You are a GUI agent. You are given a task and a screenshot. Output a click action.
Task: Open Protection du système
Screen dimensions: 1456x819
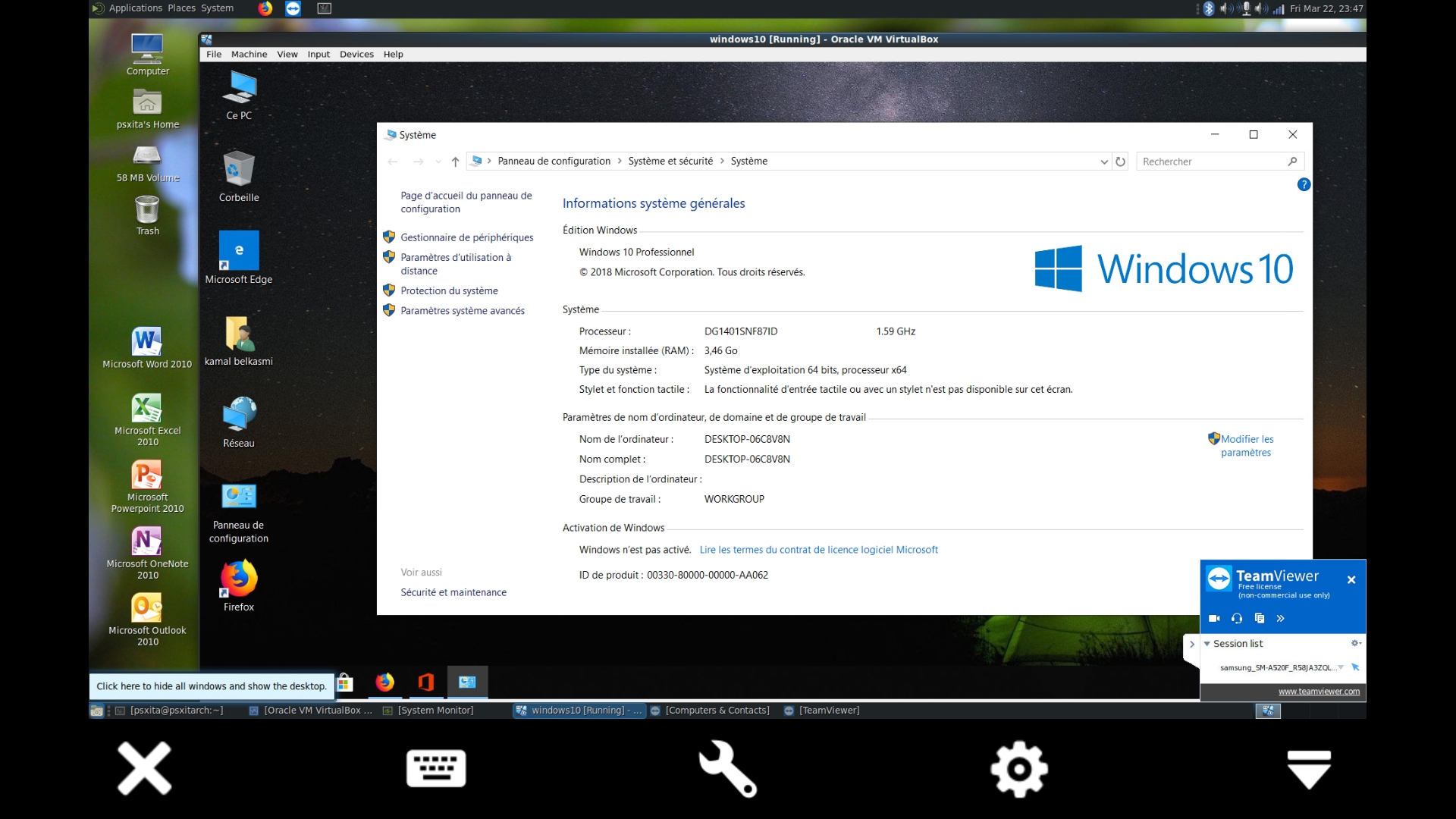coord(449,290)
